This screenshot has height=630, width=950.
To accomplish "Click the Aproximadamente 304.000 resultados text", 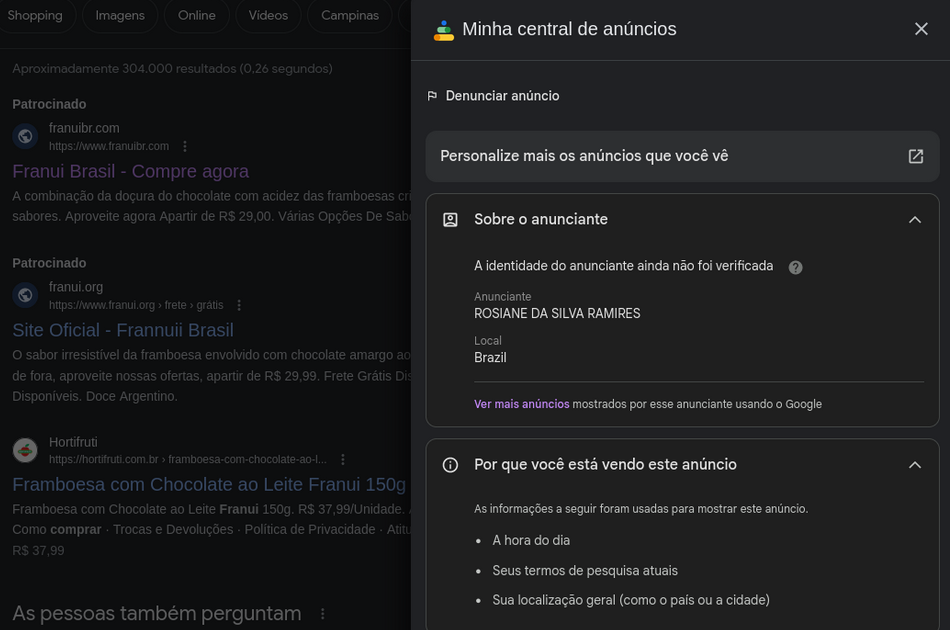I will (172, 68).
